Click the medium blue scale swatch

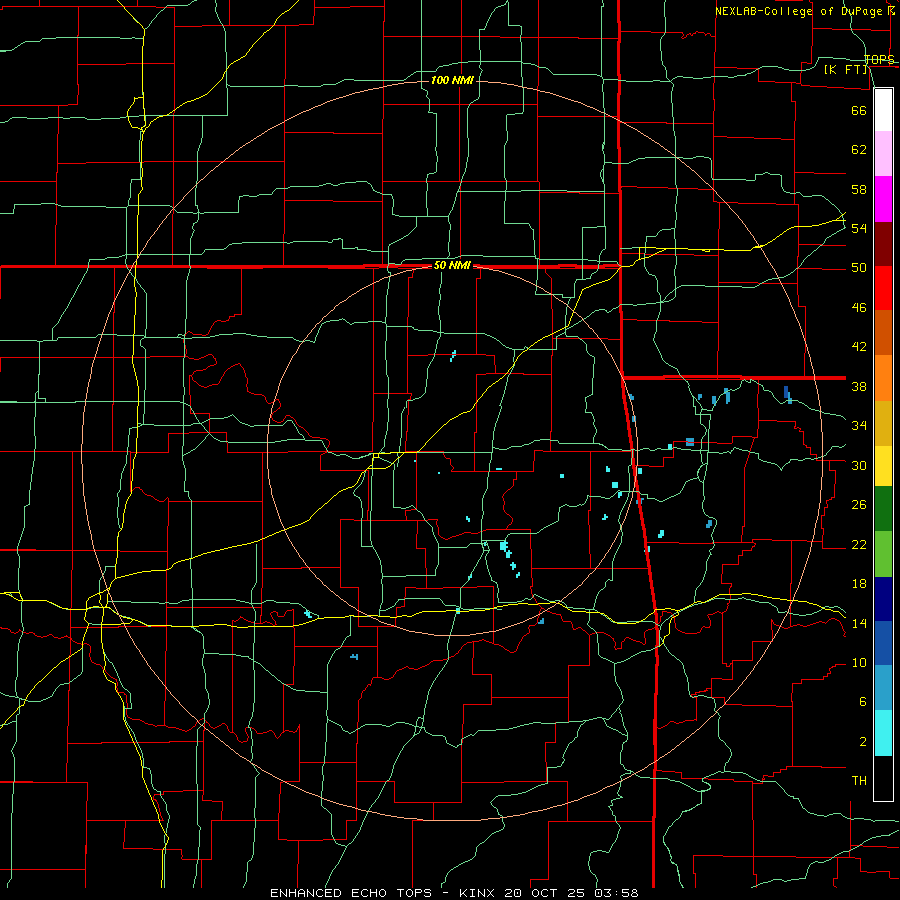883,643
